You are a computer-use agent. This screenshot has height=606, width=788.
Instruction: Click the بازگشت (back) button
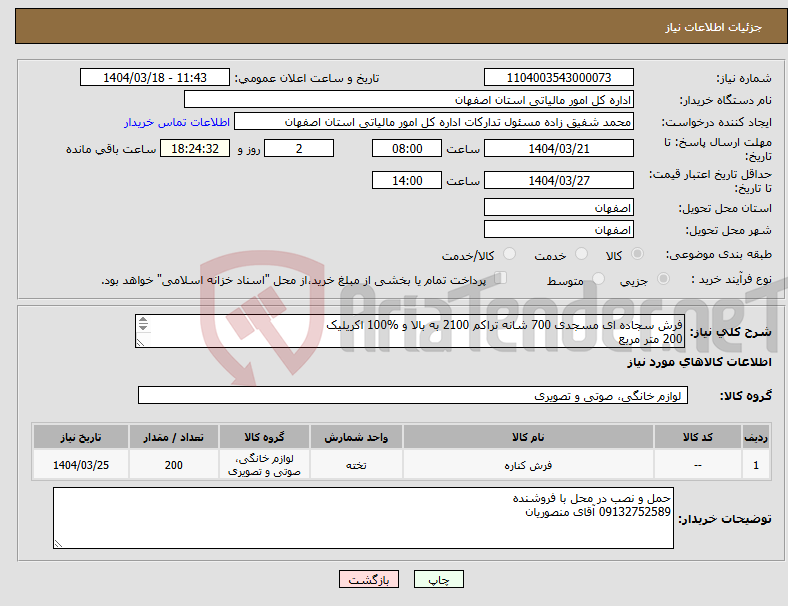coord(369,579)
